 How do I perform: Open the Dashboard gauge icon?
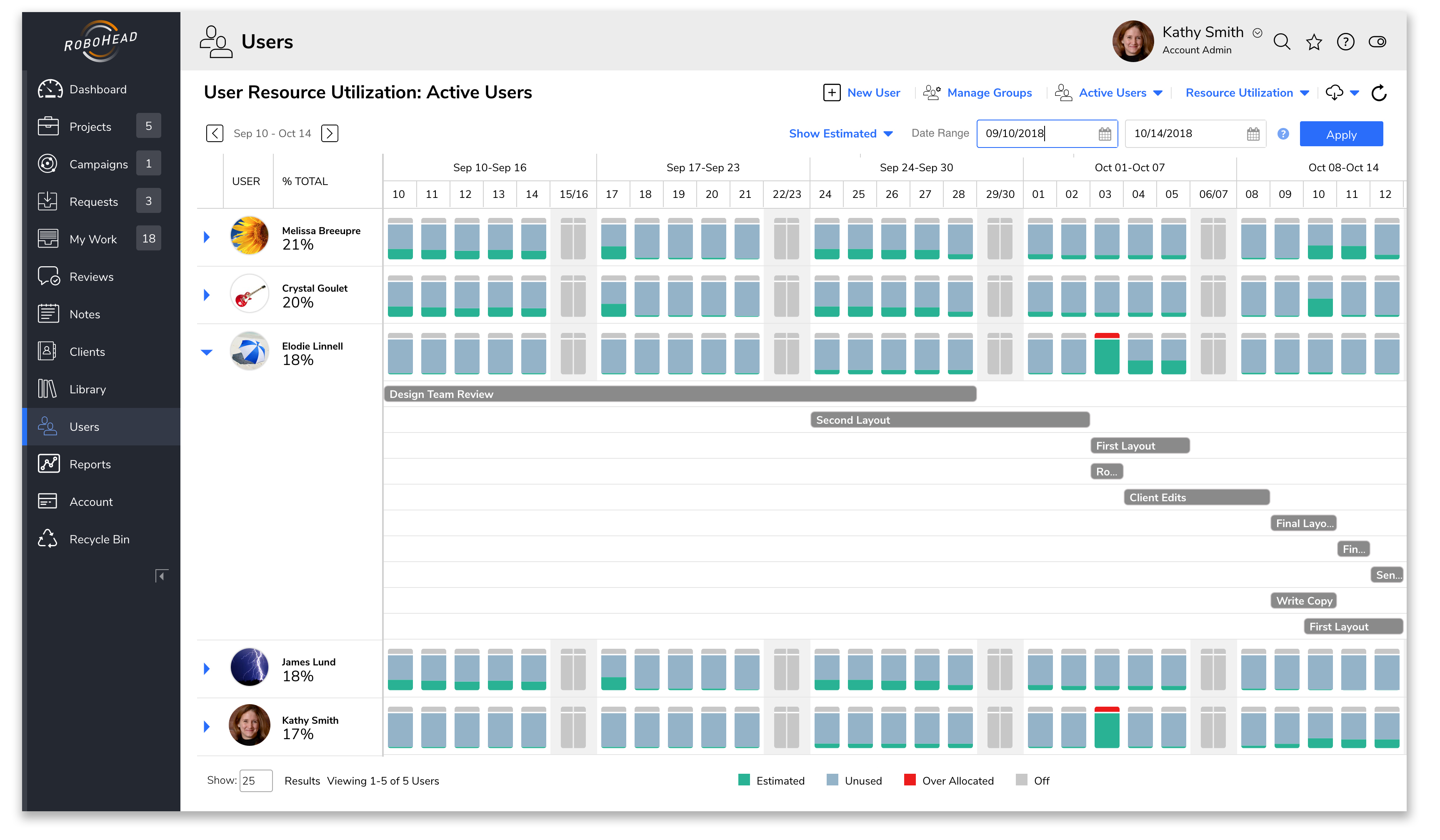tap(50, 90)
